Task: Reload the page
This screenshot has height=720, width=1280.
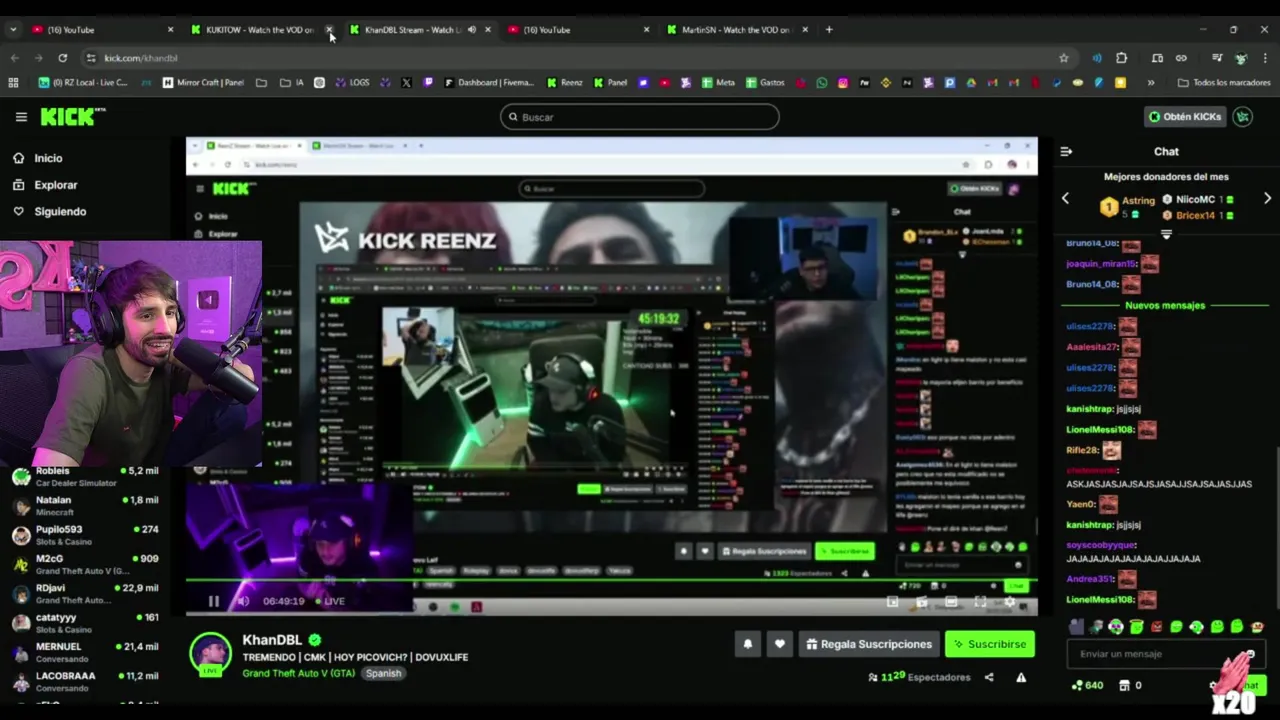Action: 62,58
